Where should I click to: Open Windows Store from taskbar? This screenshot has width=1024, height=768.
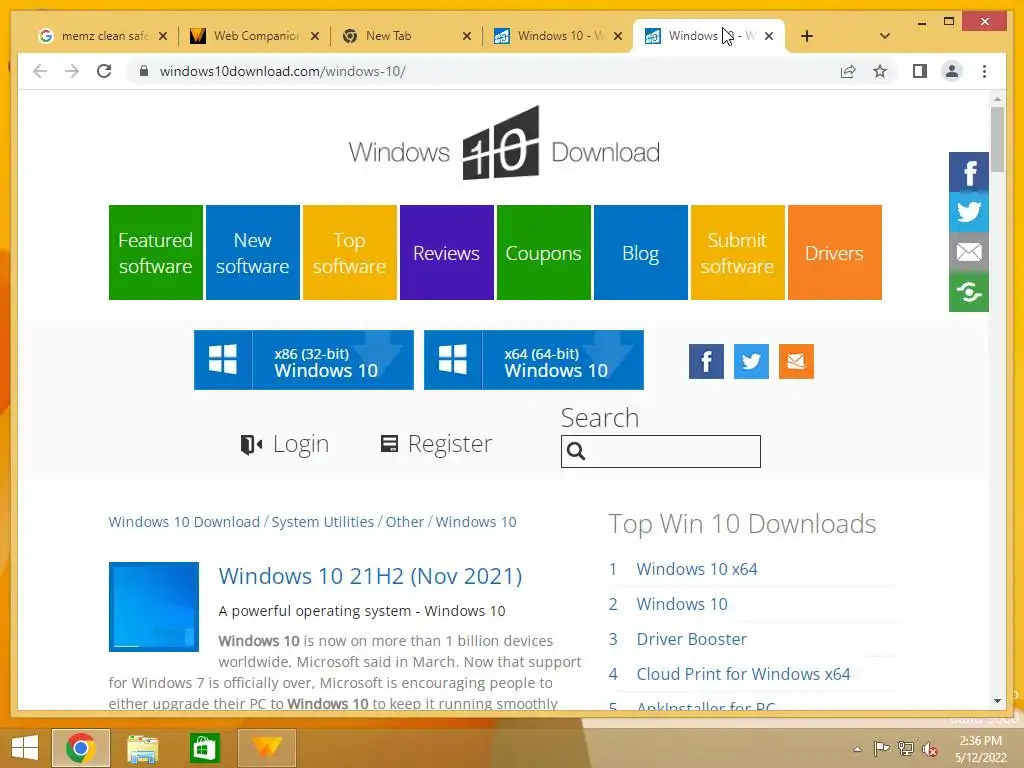tap(204, 748)
